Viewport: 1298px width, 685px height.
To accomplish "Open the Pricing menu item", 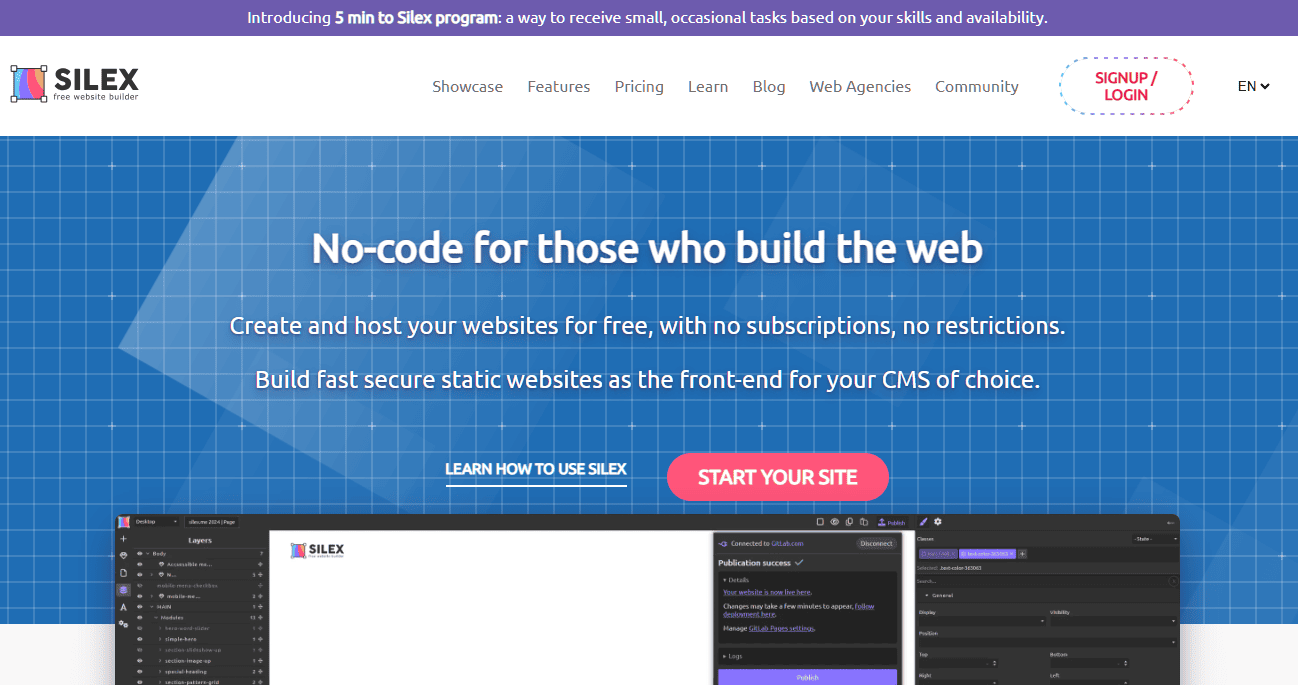I will click(639, 86).
